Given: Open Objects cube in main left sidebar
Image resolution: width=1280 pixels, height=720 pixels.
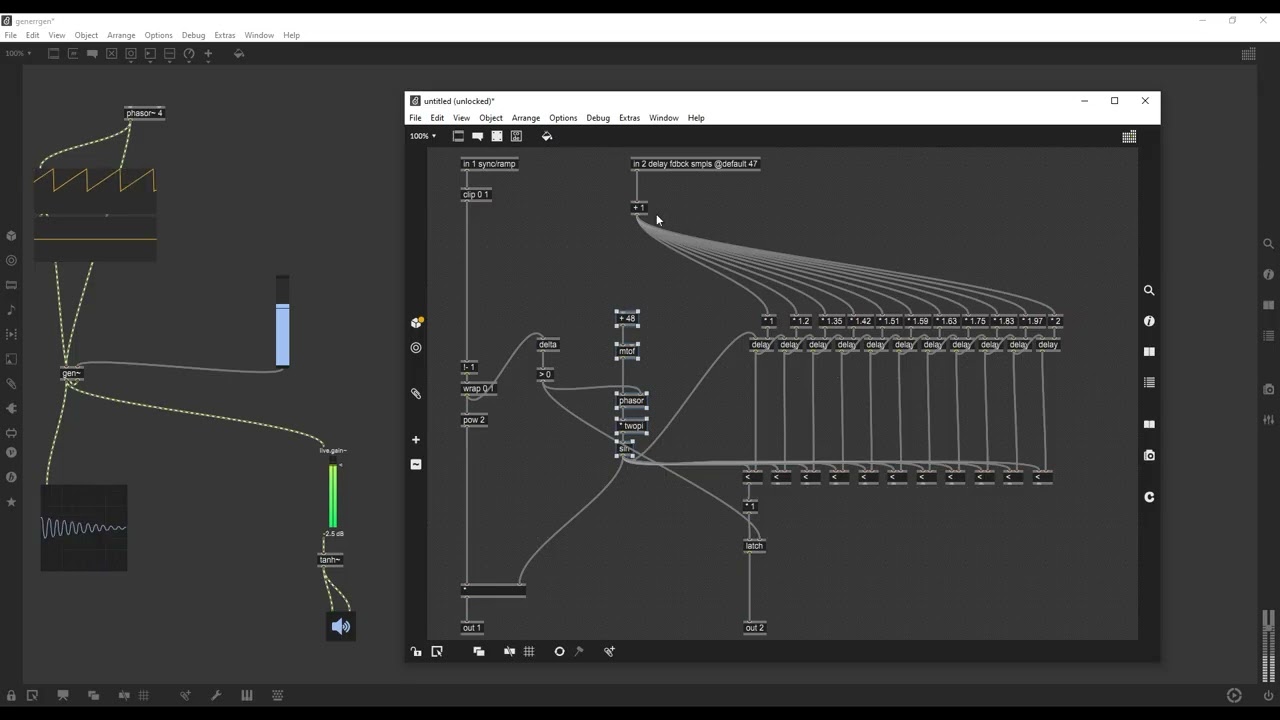Looking at the screenshot, I should click(x=11, y=236).
